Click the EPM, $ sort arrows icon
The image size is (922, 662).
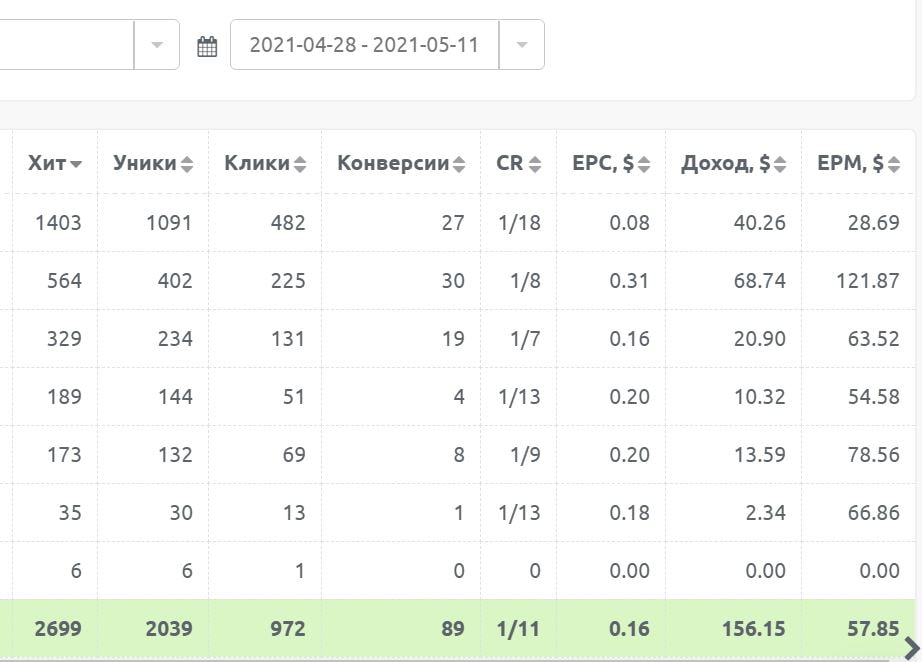coord(893,164)
